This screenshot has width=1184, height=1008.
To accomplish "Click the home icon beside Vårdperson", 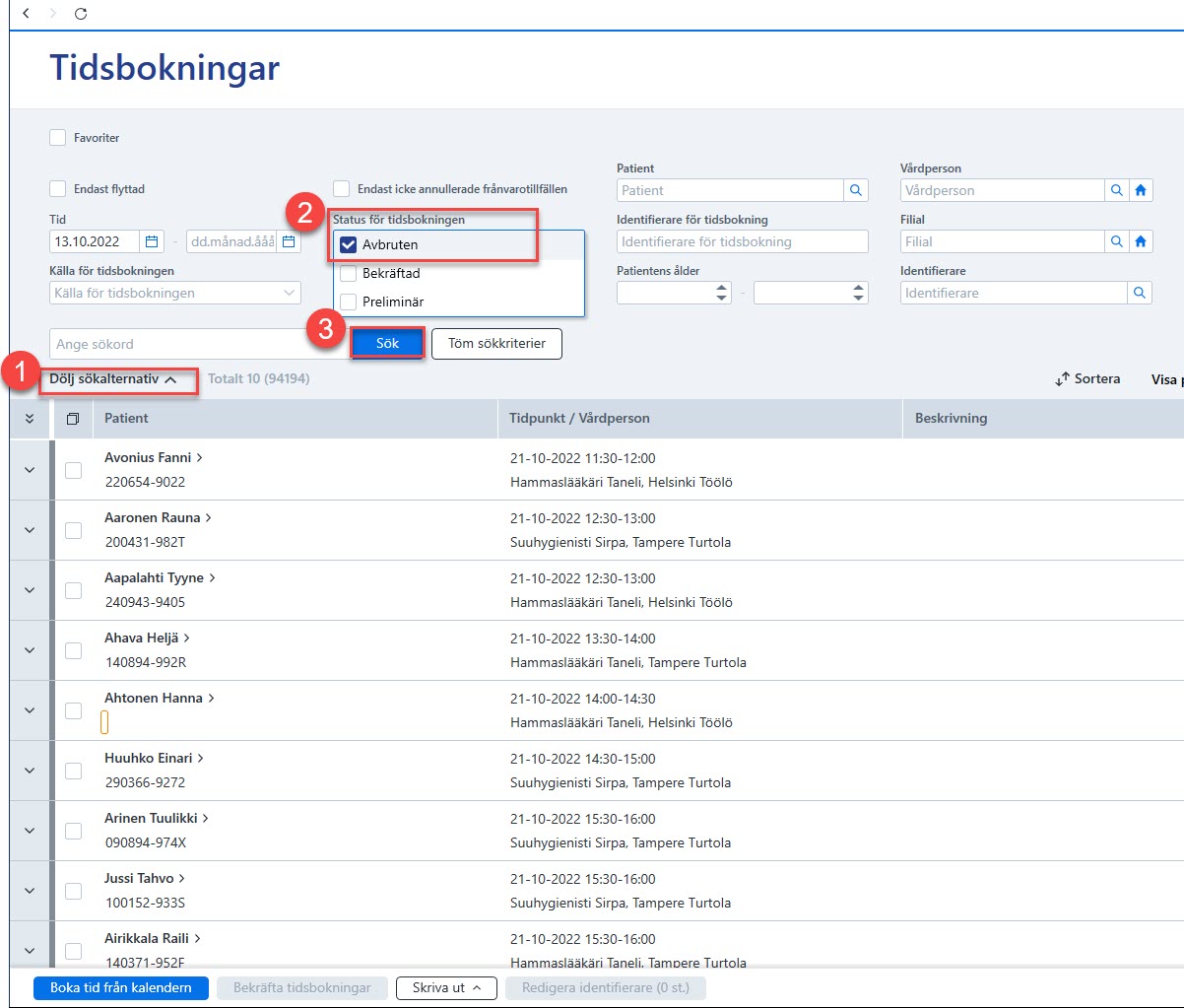I will coord(1141,190).
